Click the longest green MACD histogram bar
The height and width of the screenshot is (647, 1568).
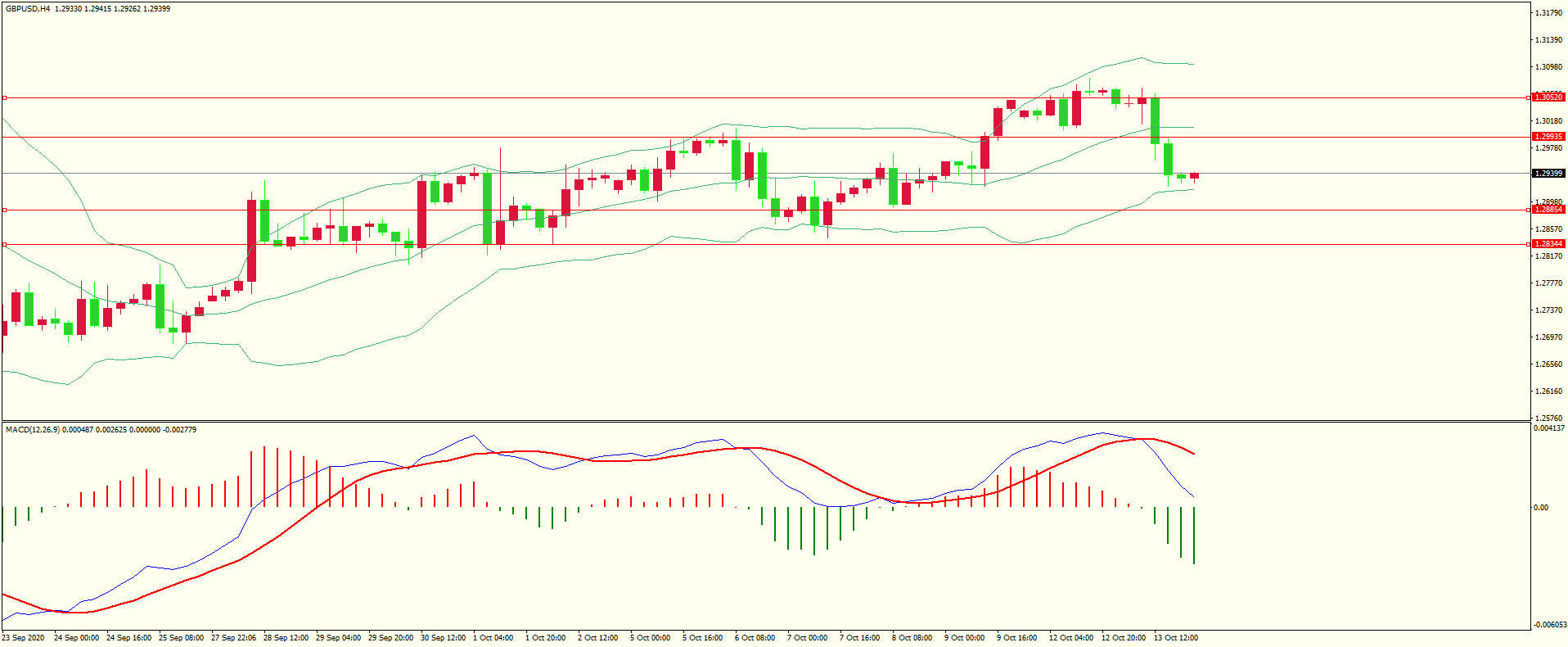[1194, 536]
